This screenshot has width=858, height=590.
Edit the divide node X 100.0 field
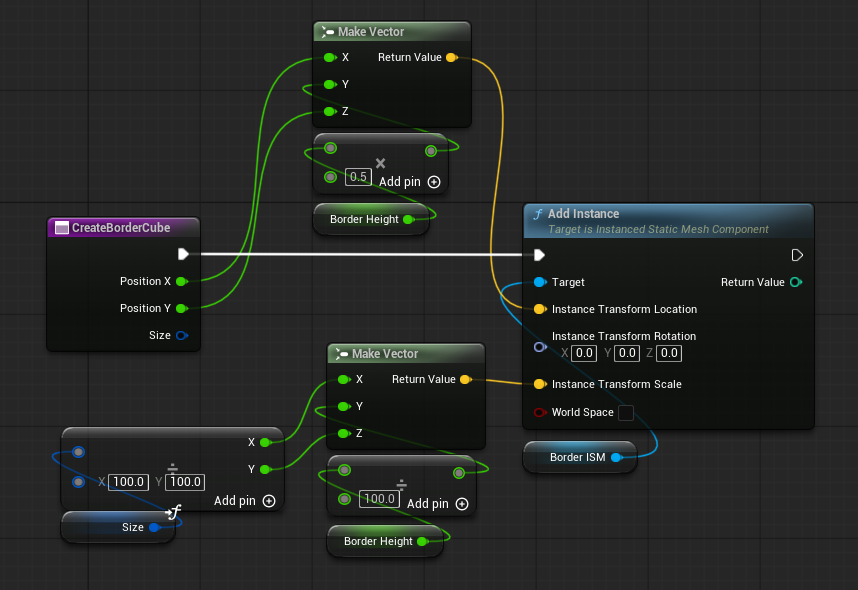129,482
